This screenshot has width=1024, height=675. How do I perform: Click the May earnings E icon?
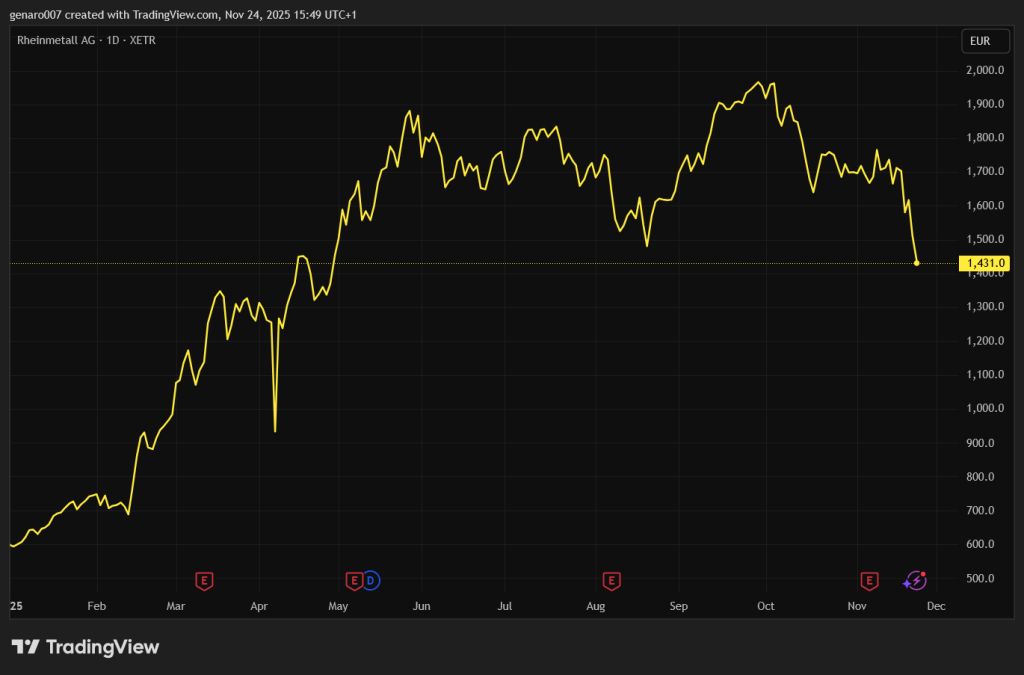point(353,580)
